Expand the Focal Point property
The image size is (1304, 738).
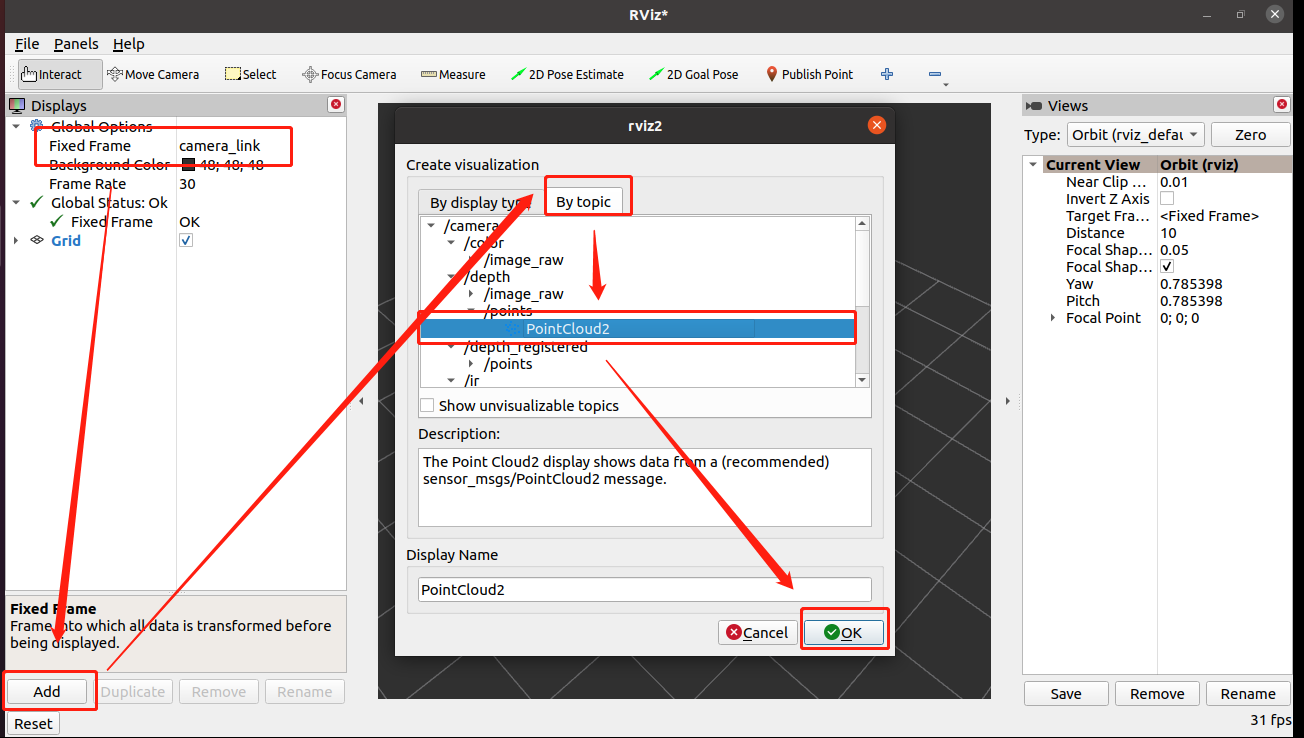[x=1052, y=318]
